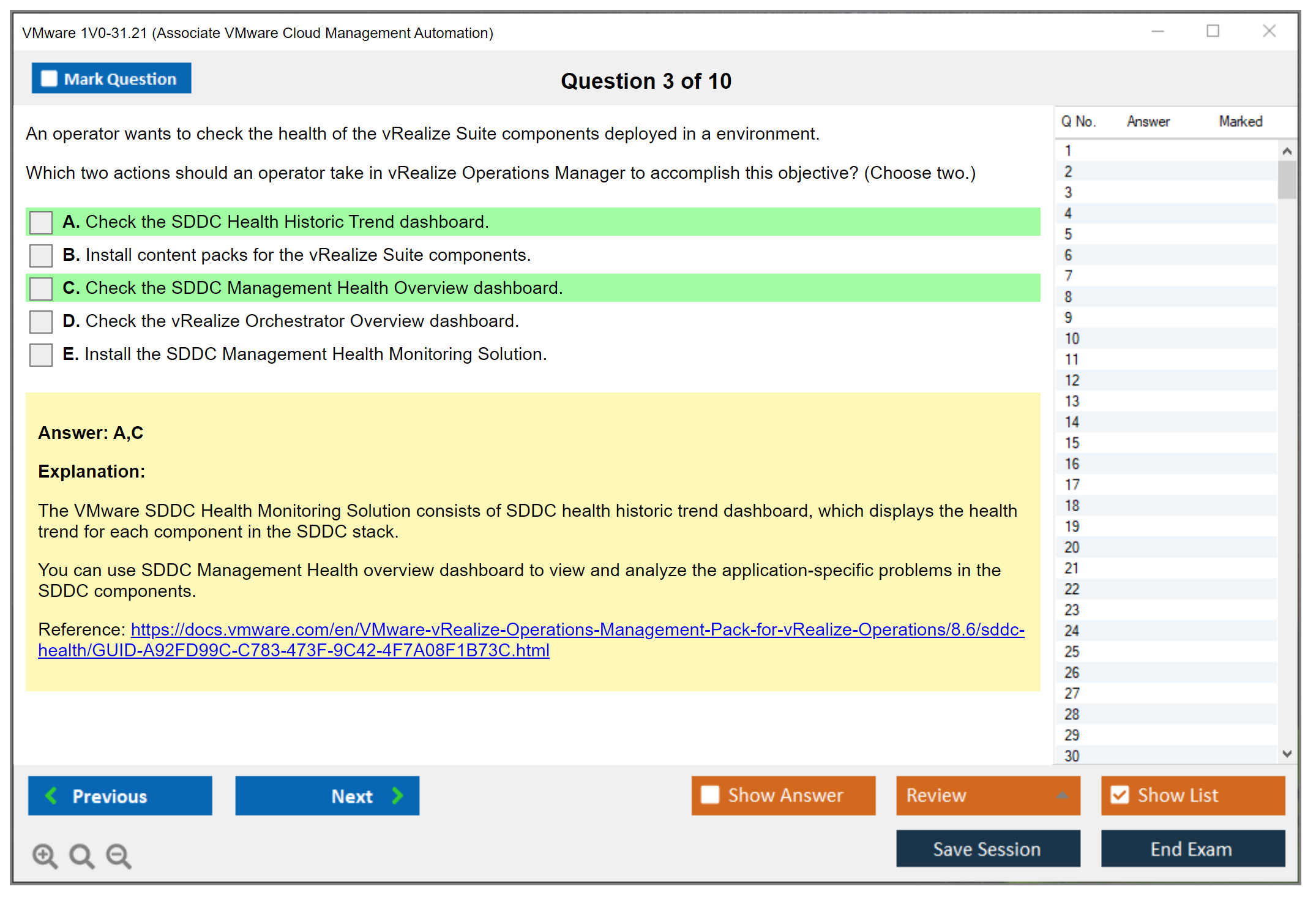Click the question list scrollbar thumb
This screenshot has width=1316, height=900.
(1287, 179)
